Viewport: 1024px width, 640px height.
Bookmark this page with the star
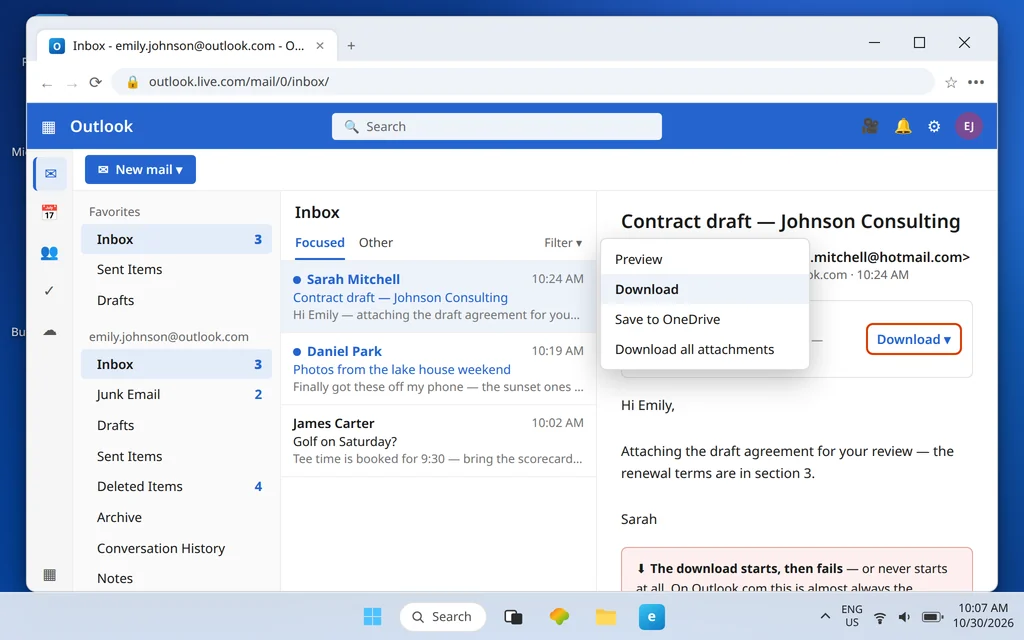pos(951,82)
